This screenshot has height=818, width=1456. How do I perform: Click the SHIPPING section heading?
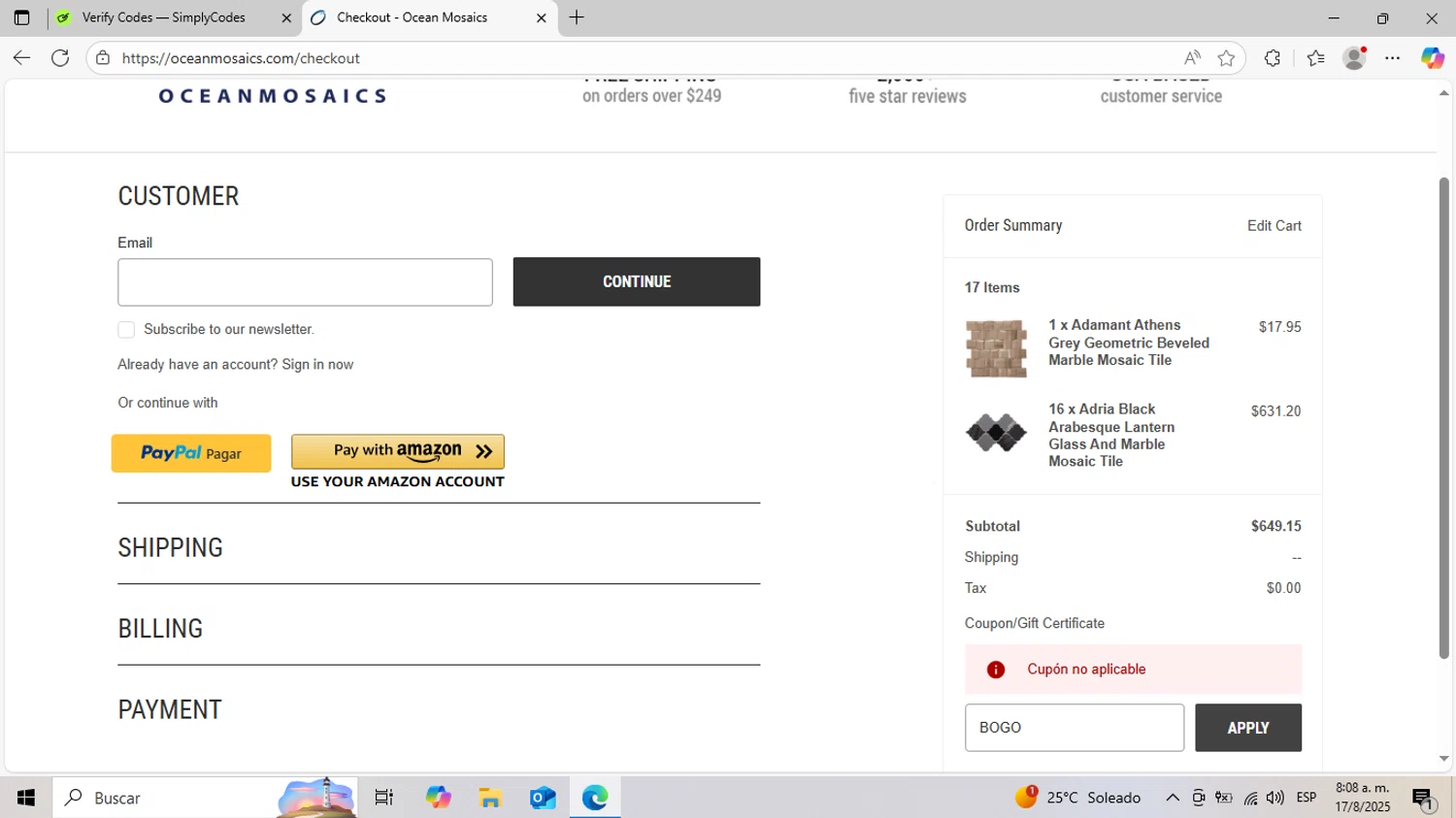click(171, 548)
